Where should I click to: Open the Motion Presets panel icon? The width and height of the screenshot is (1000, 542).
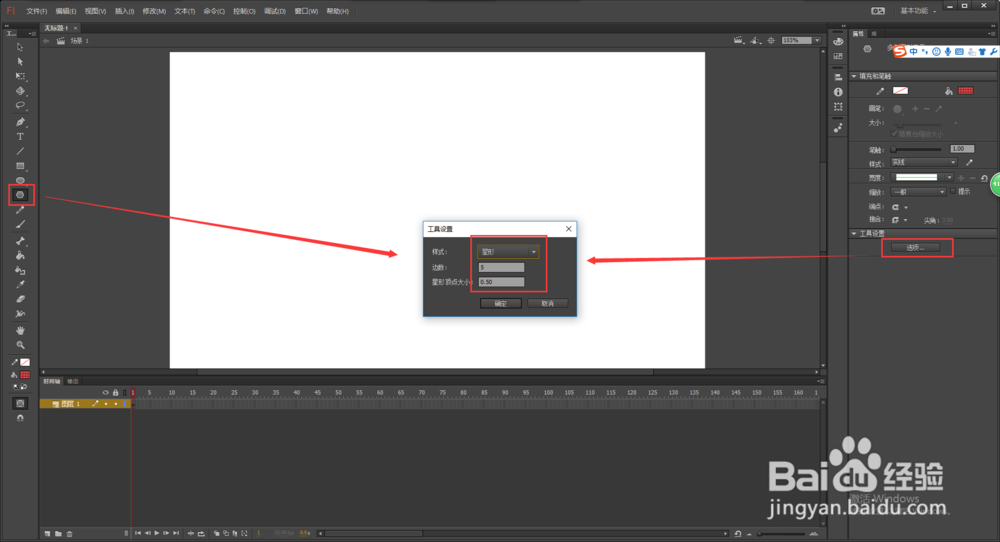(838, 128)
